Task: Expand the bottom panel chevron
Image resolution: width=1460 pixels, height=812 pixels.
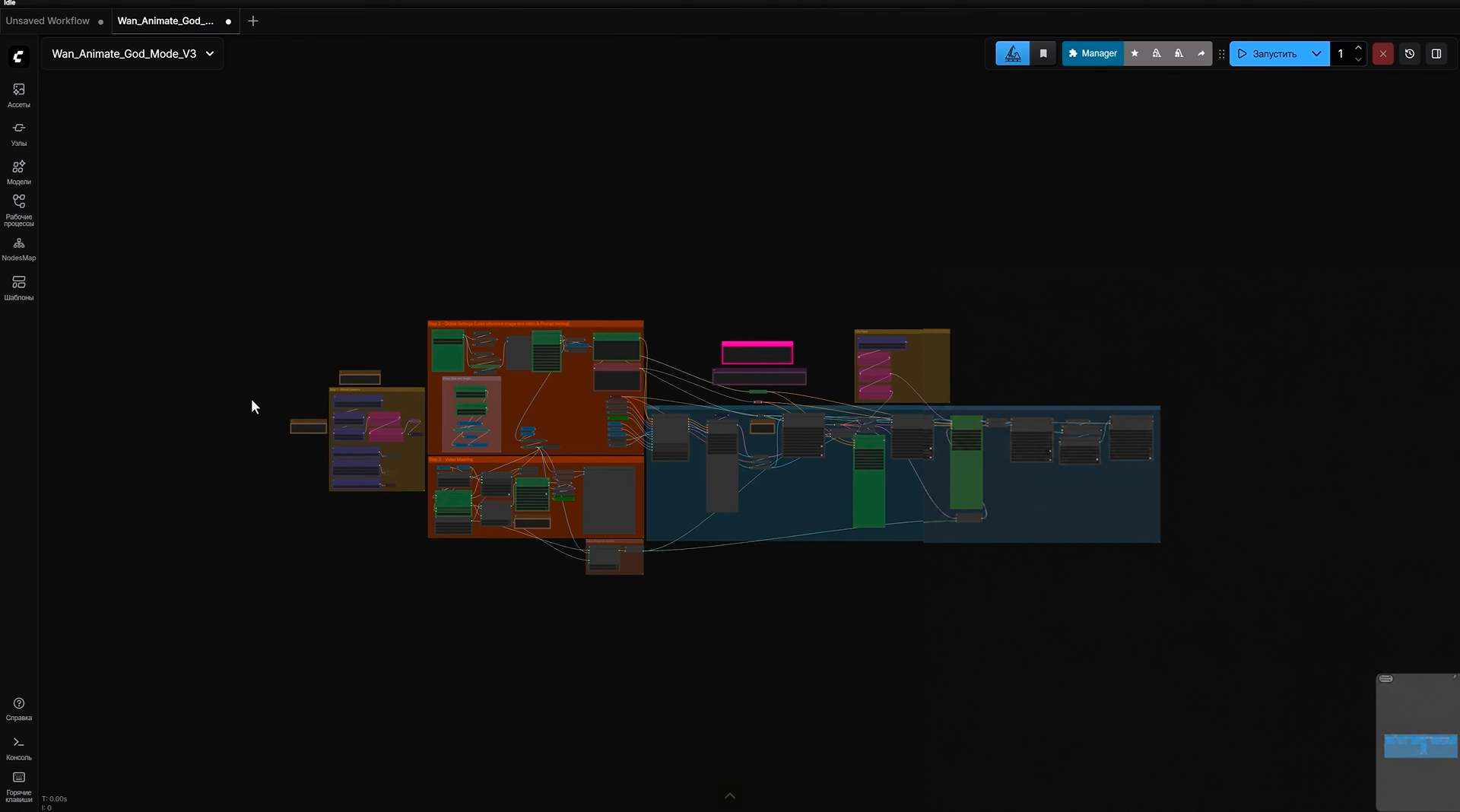Action: pos(730,796)
